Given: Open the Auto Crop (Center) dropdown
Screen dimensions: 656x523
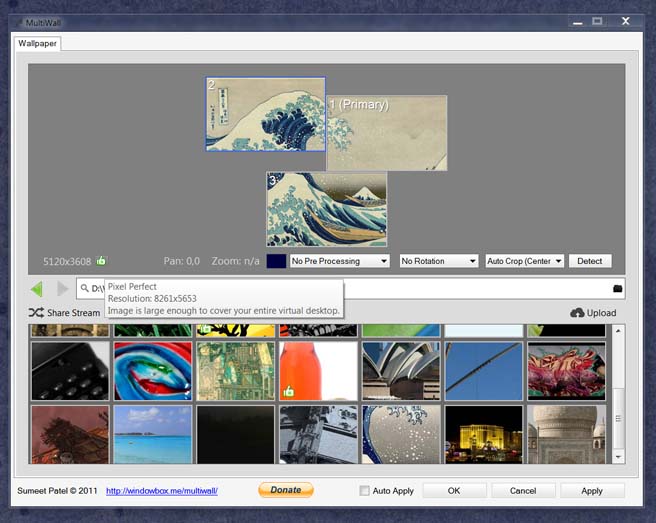Looking at the screenshot, I should [x=525, y=261].
